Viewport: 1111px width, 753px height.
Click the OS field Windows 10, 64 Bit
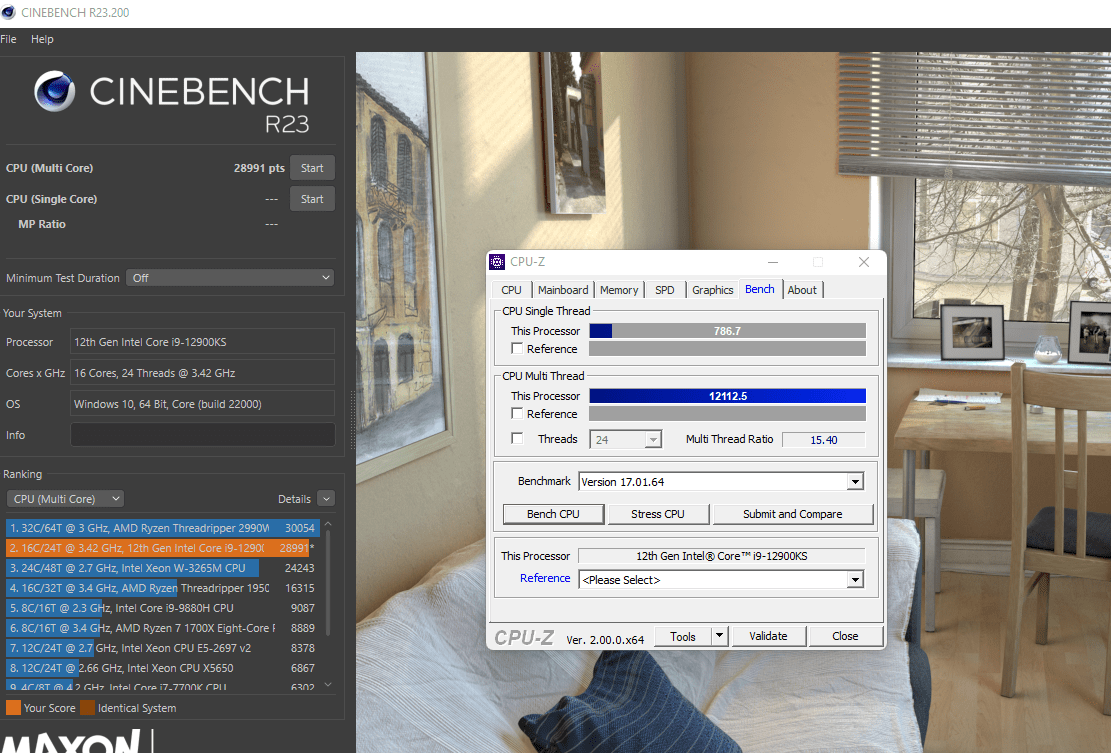202,404
